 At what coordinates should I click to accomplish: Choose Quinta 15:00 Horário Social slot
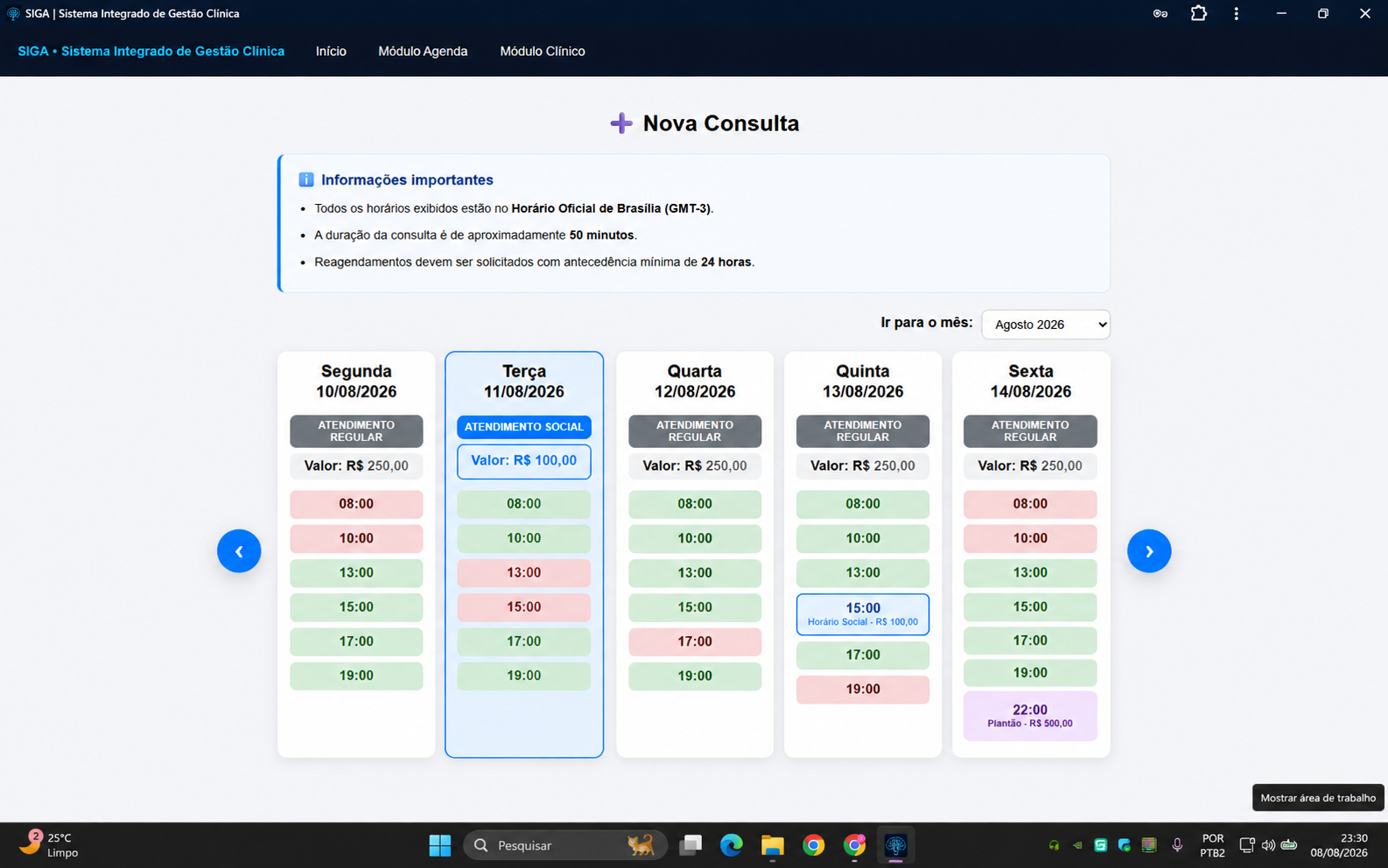coord(863,614)
